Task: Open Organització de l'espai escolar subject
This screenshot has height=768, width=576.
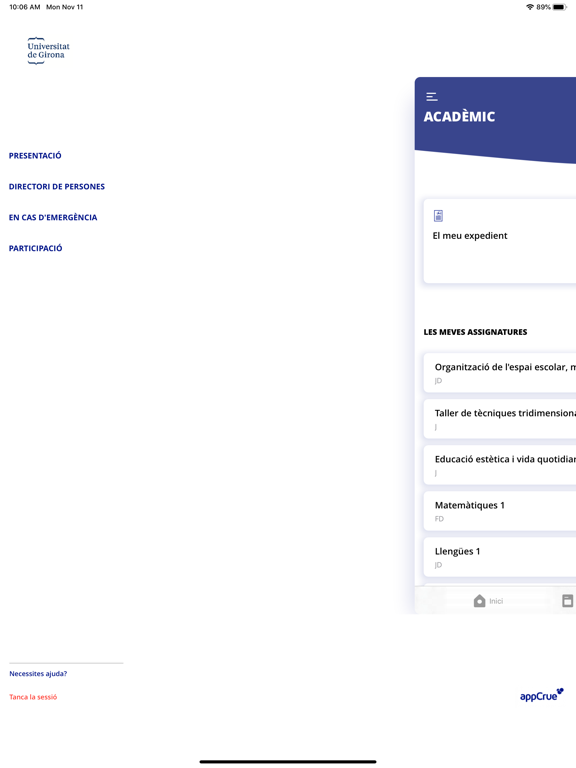Action: [x=500, y=373]
